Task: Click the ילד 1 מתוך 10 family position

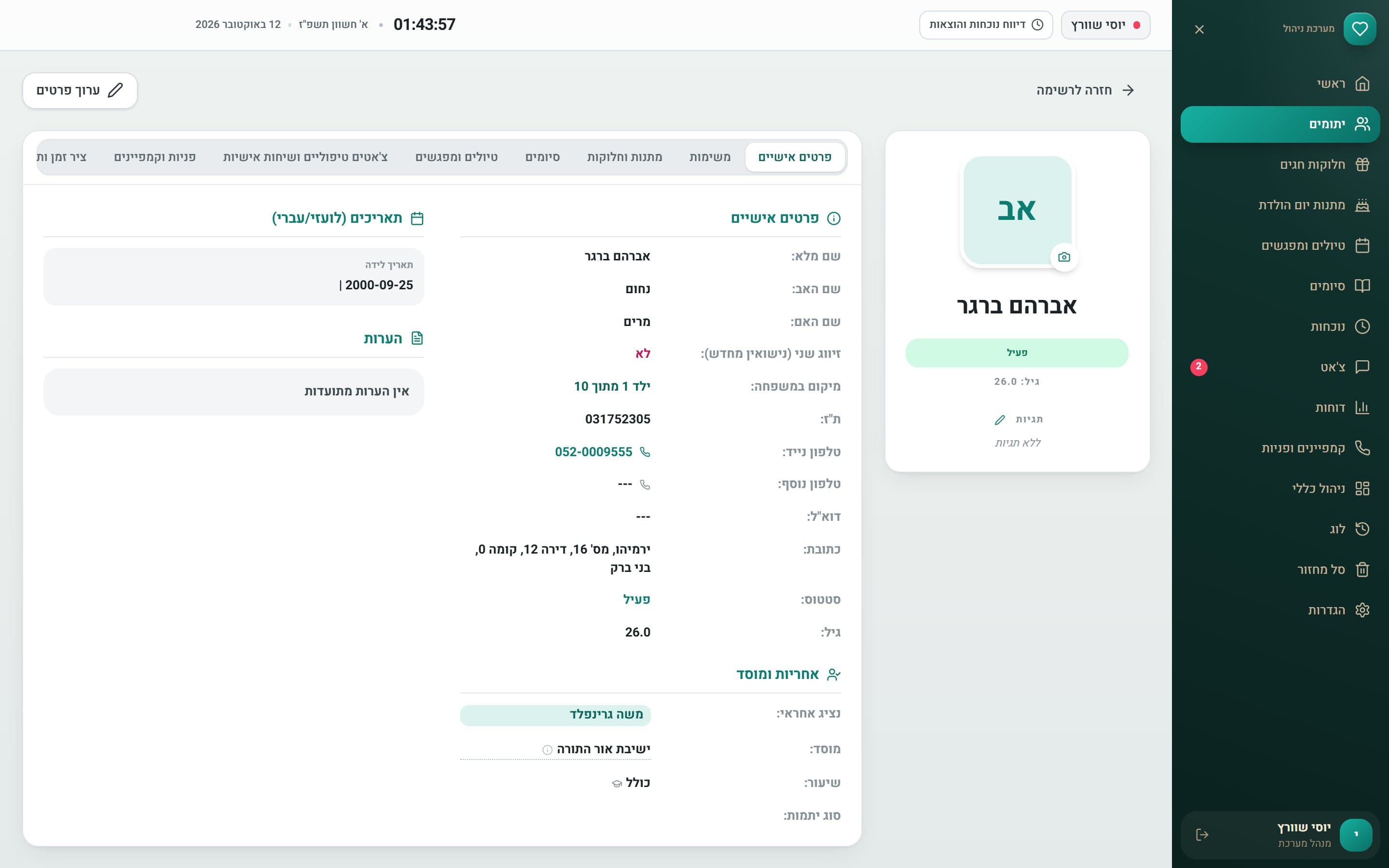Action: 612,386
